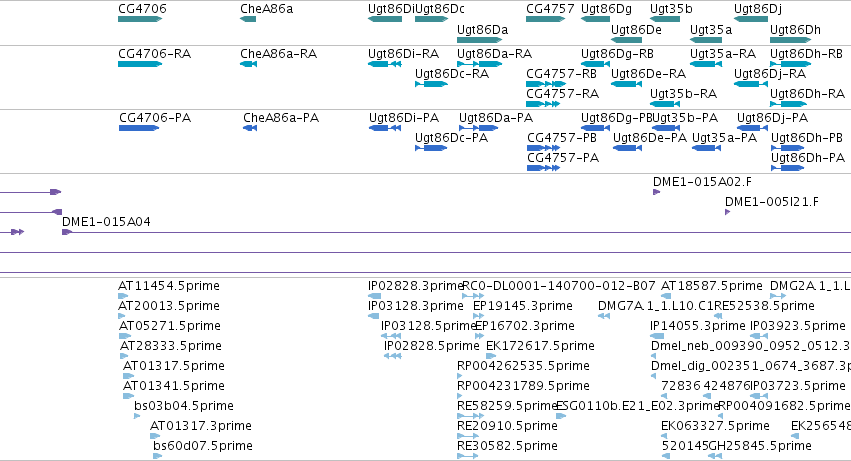Image resolution: width=851 pixels, height=461 pixels.
Task: Select the Ugt86Di-PA protein
Action: pos(385,128)
